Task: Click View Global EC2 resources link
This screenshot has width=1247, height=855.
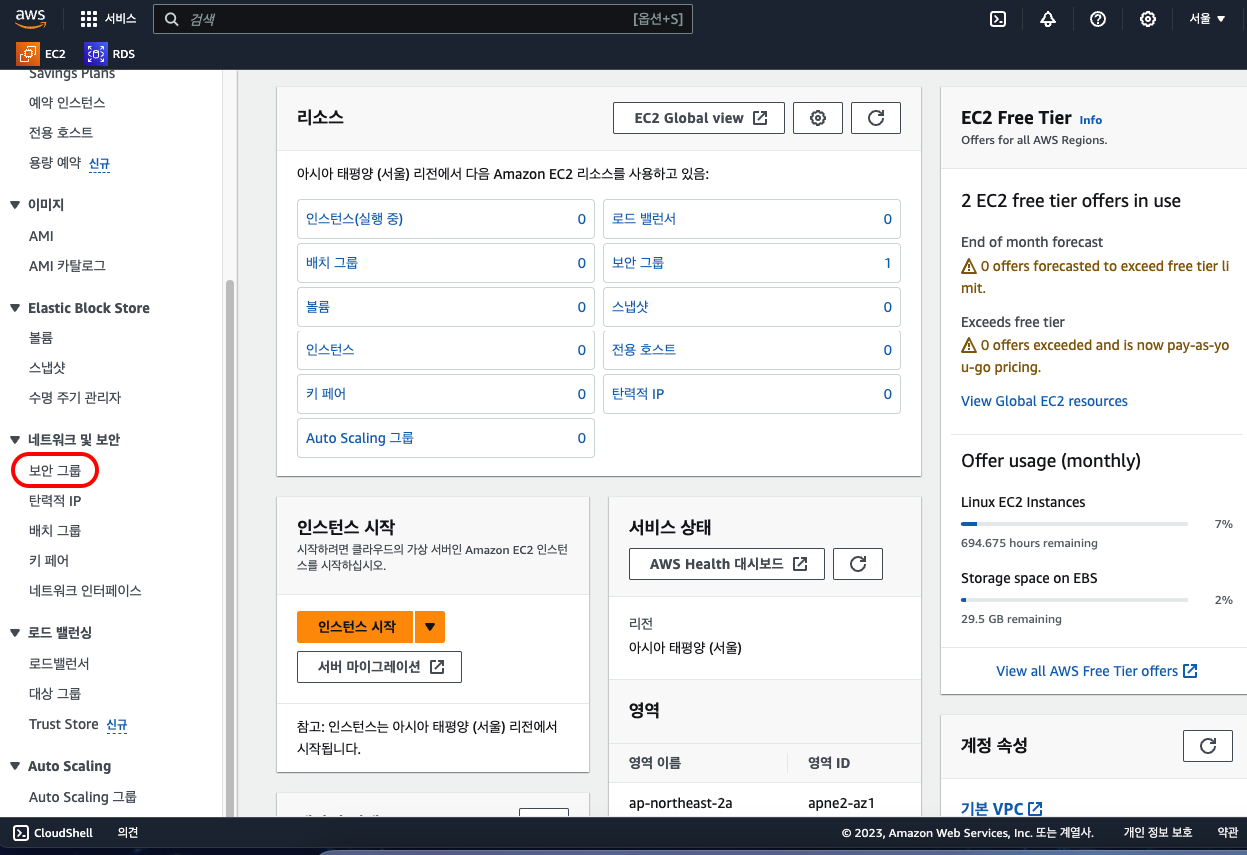Action: pyautogui.click(x=1044, y=401)
